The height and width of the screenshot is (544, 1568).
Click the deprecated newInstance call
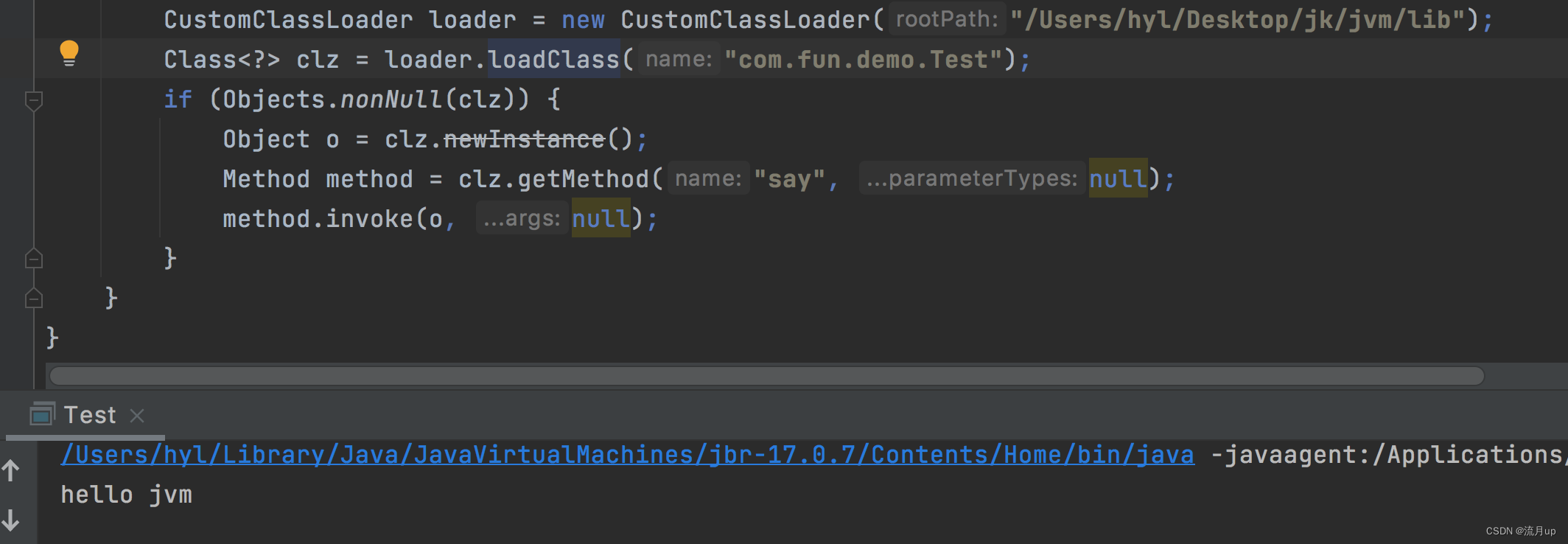coord(524,139)
